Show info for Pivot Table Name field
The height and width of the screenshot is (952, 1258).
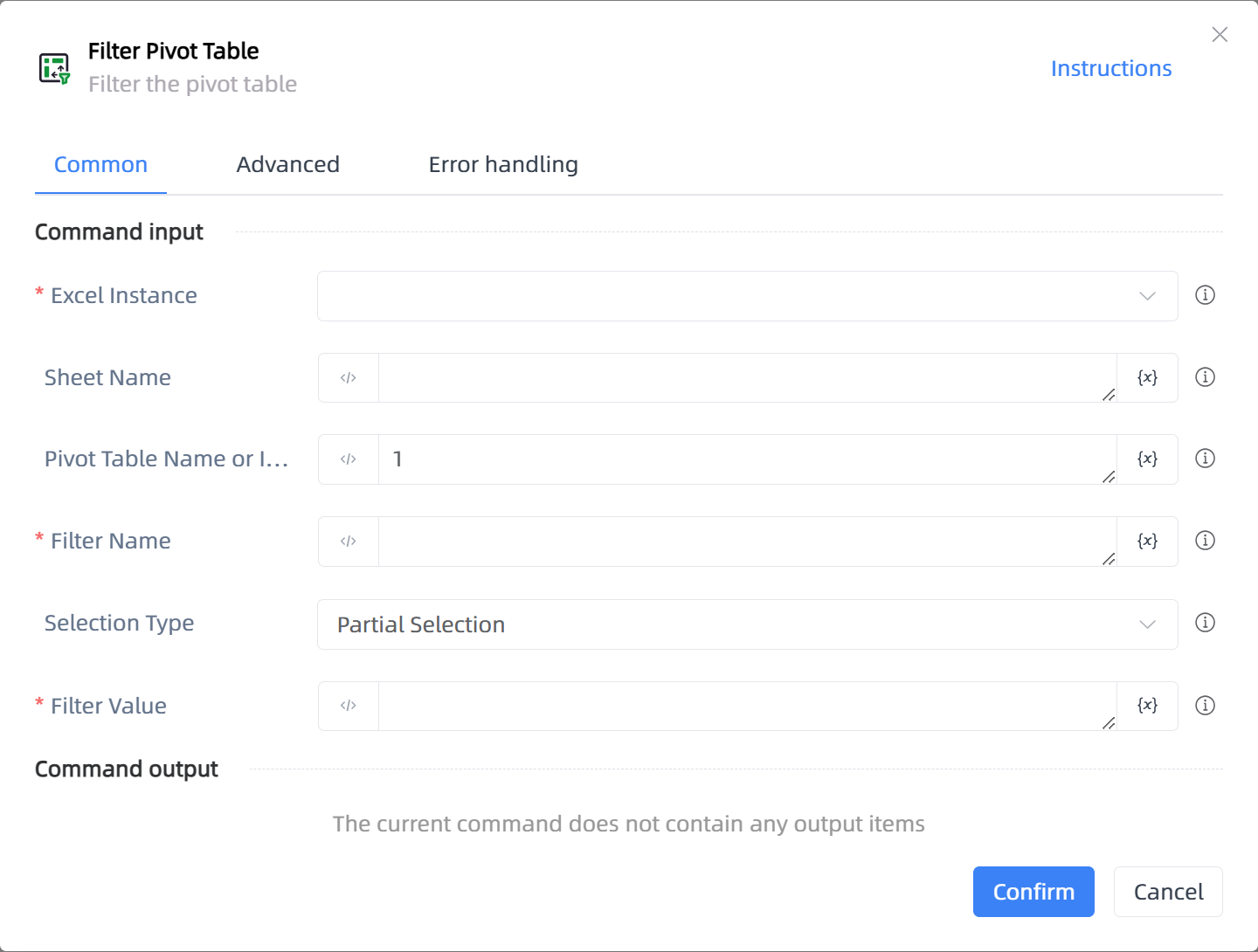click(1205, 459)
